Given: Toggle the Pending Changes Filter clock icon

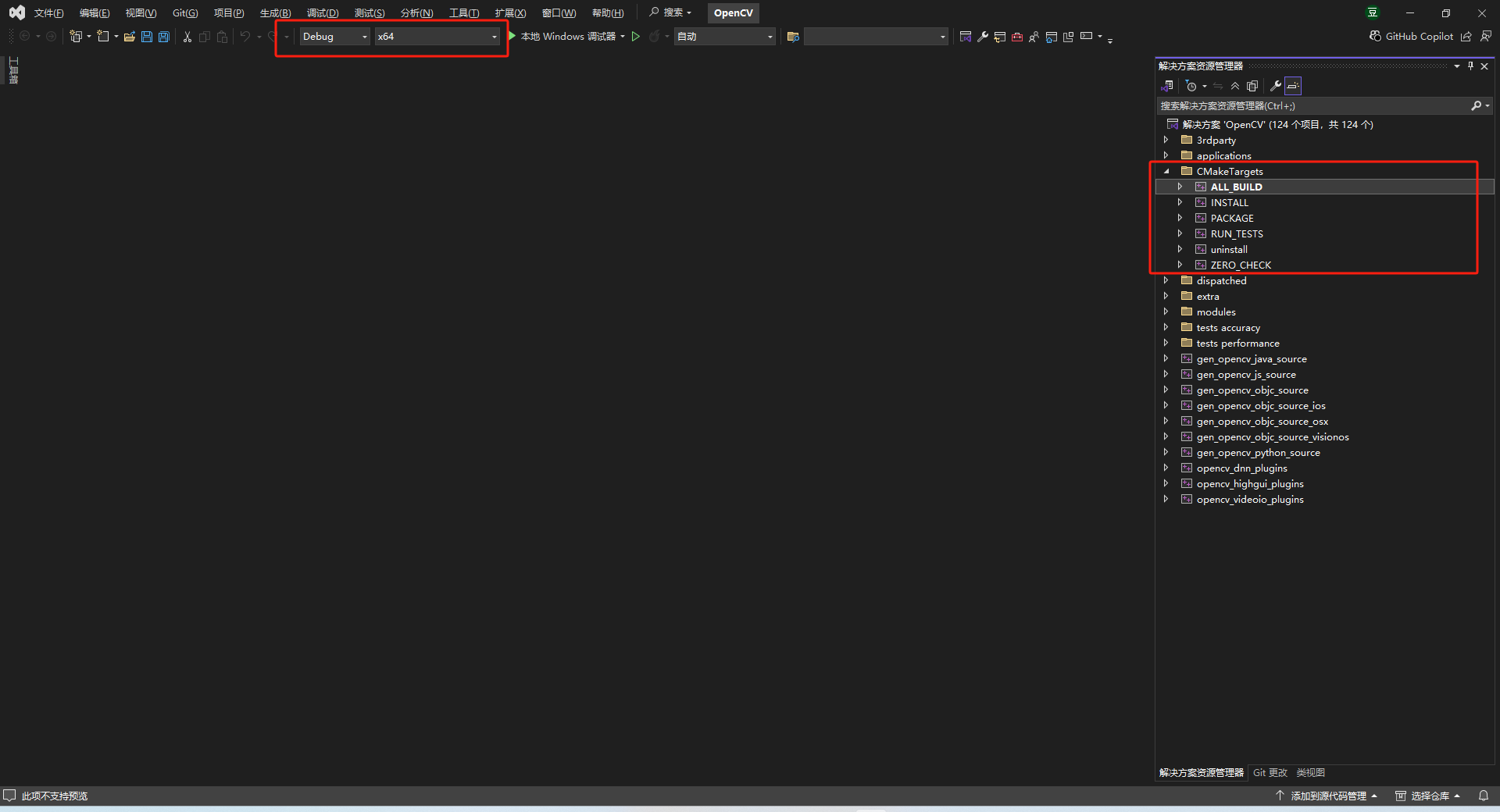Looking at the screenshot, I should [x=1191, y=86].
